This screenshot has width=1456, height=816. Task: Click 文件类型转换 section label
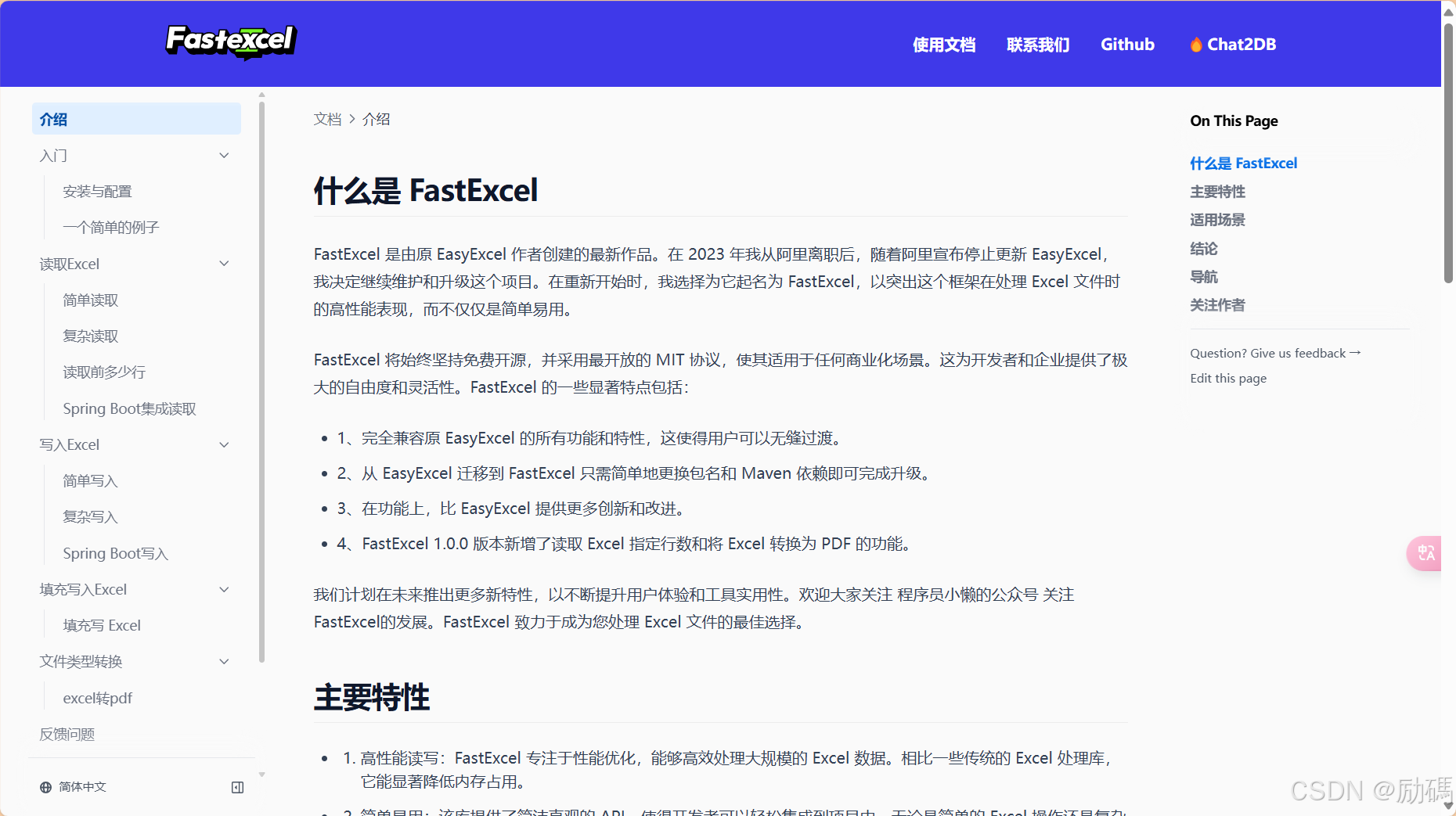click(81, 662)
